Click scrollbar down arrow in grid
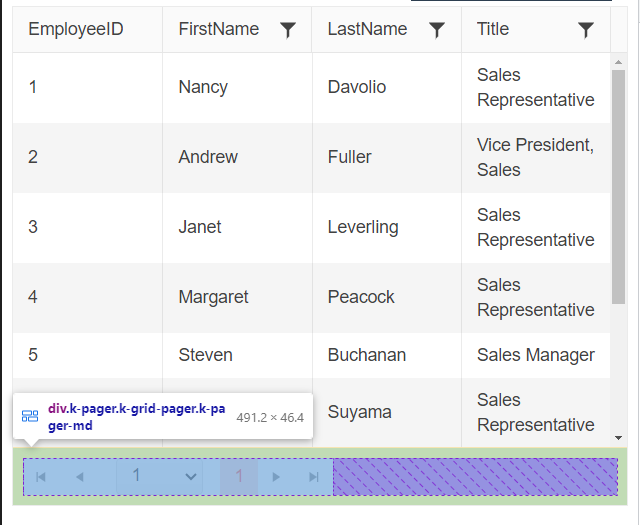This screenshot has height=525, width=640. [618, 438]
